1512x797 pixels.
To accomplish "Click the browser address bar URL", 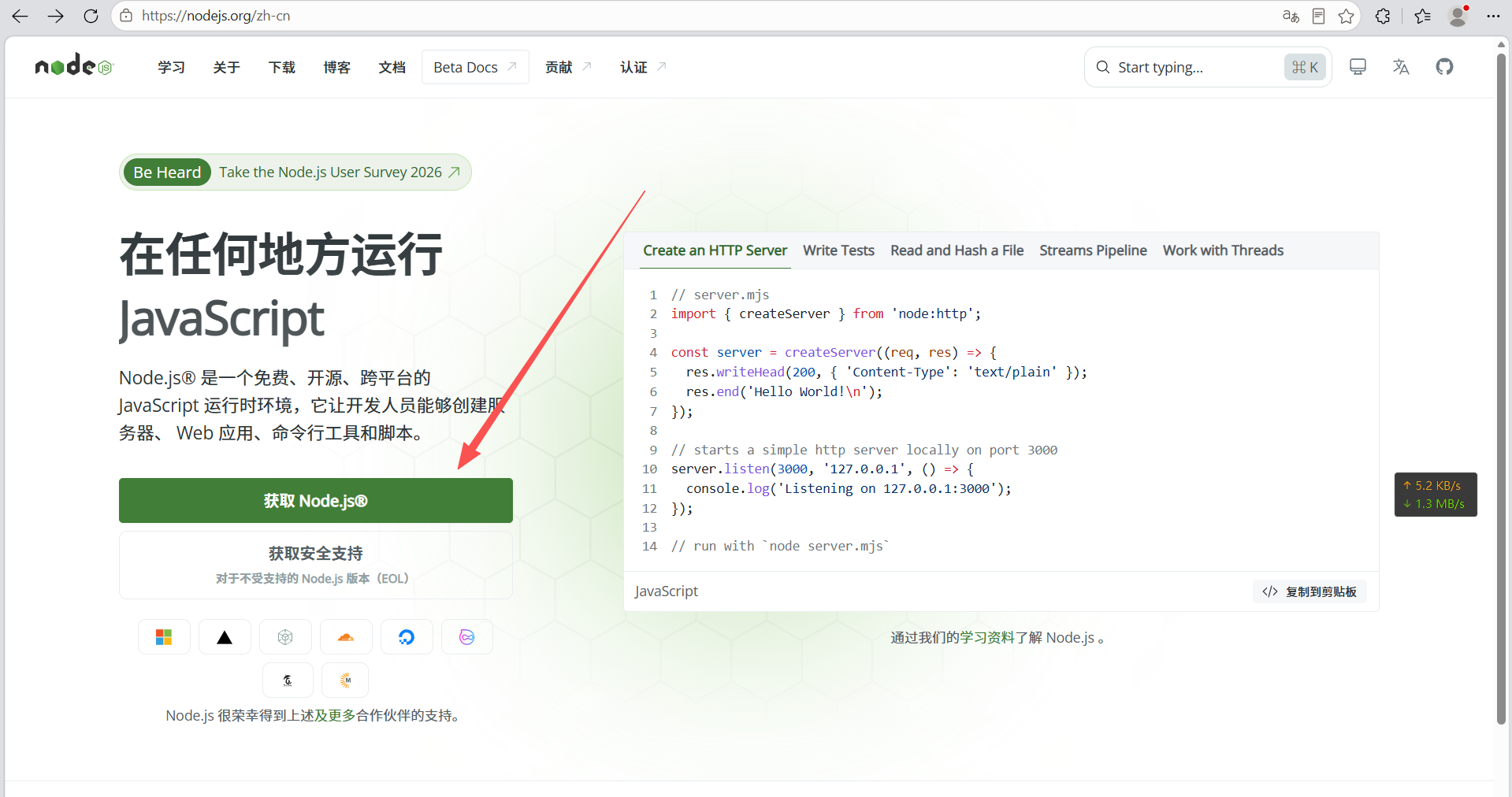I will click(216, 16).
